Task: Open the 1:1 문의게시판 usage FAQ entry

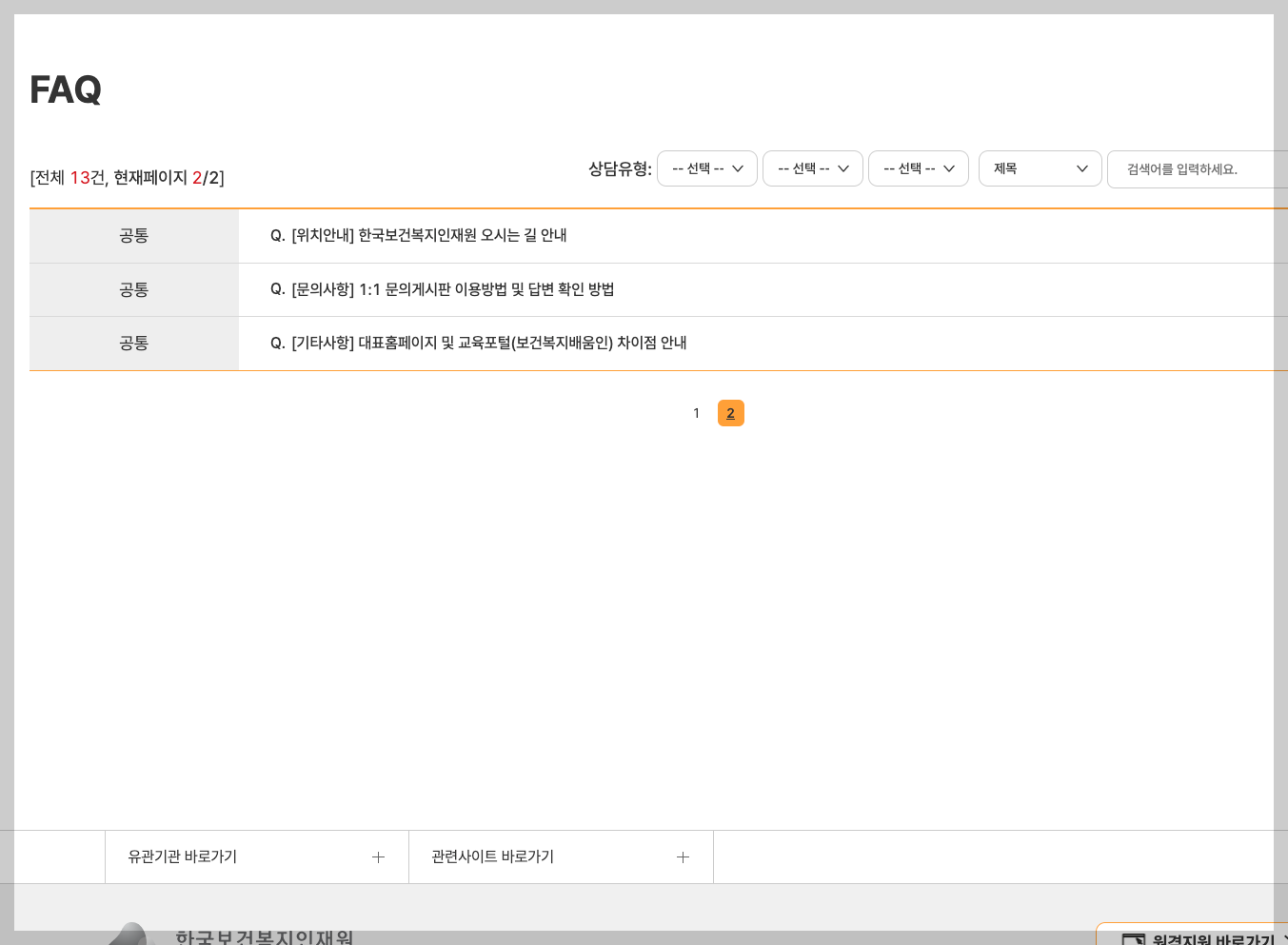Action: coord(452,289)
